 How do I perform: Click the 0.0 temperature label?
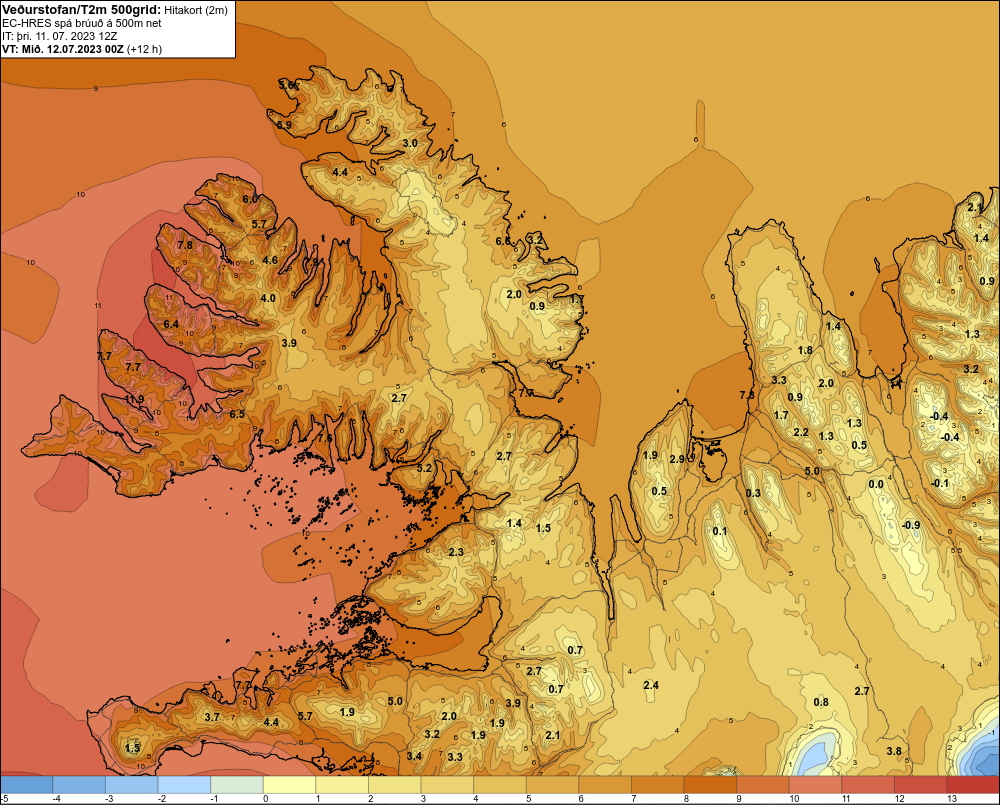[876, 484]
